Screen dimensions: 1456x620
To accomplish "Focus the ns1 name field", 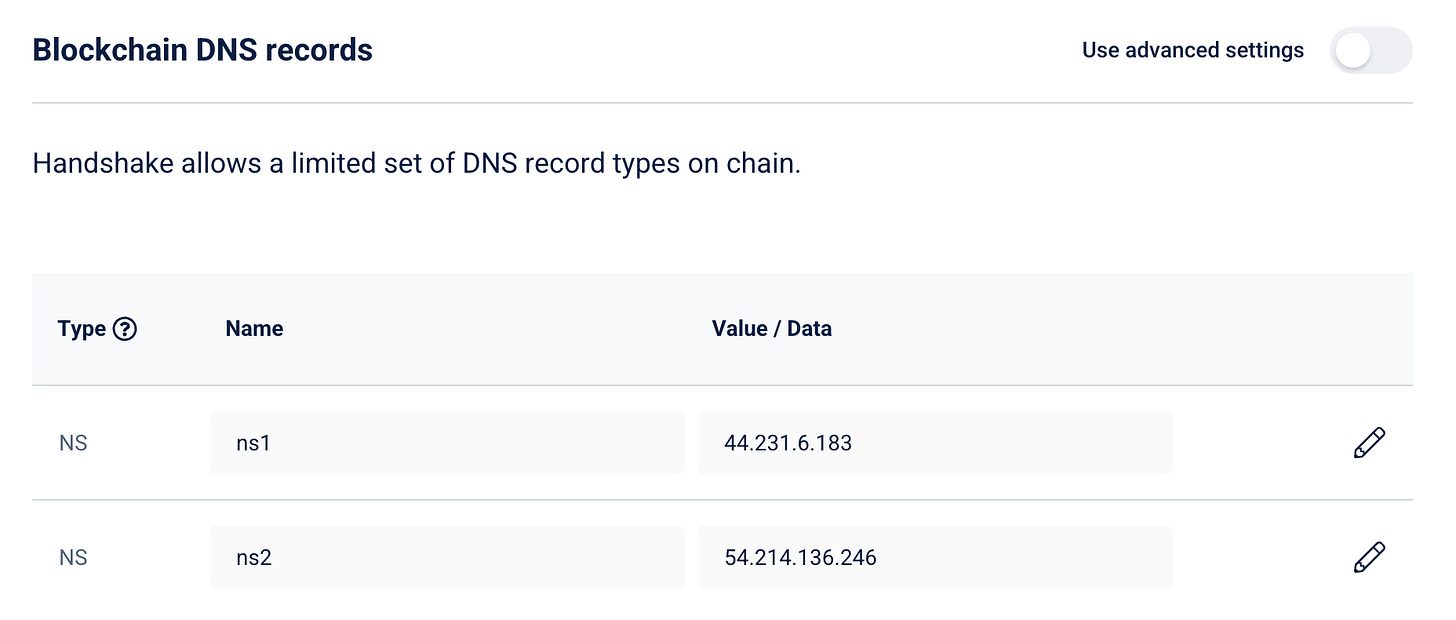I will 446,443.
